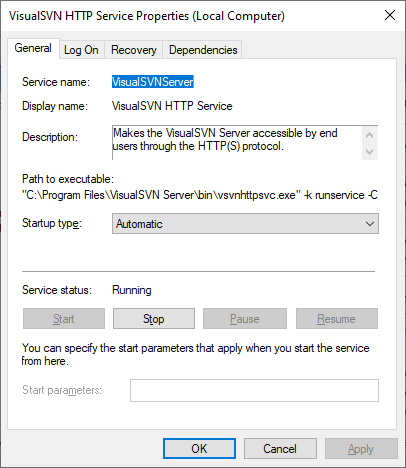
Task: Click the description scrollbar down arrow
Action: (369, 152)
